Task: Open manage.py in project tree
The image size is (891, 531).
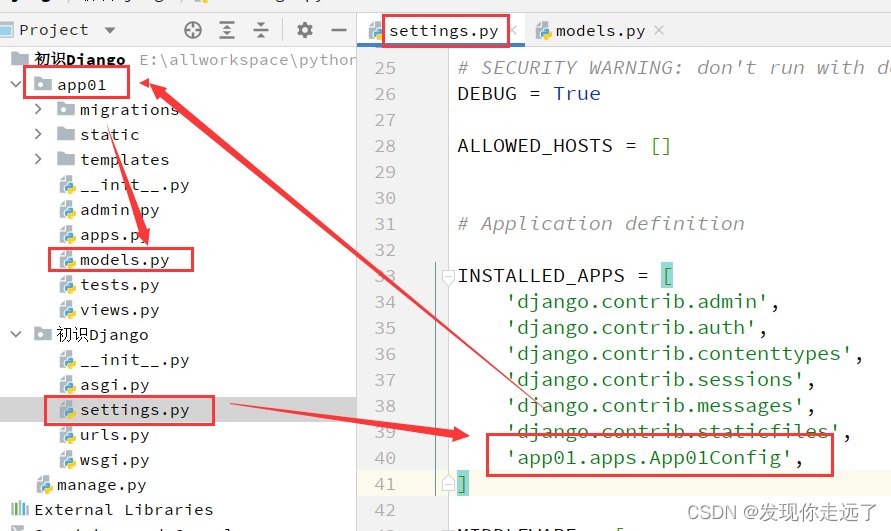Action: (x=101, y=485)
